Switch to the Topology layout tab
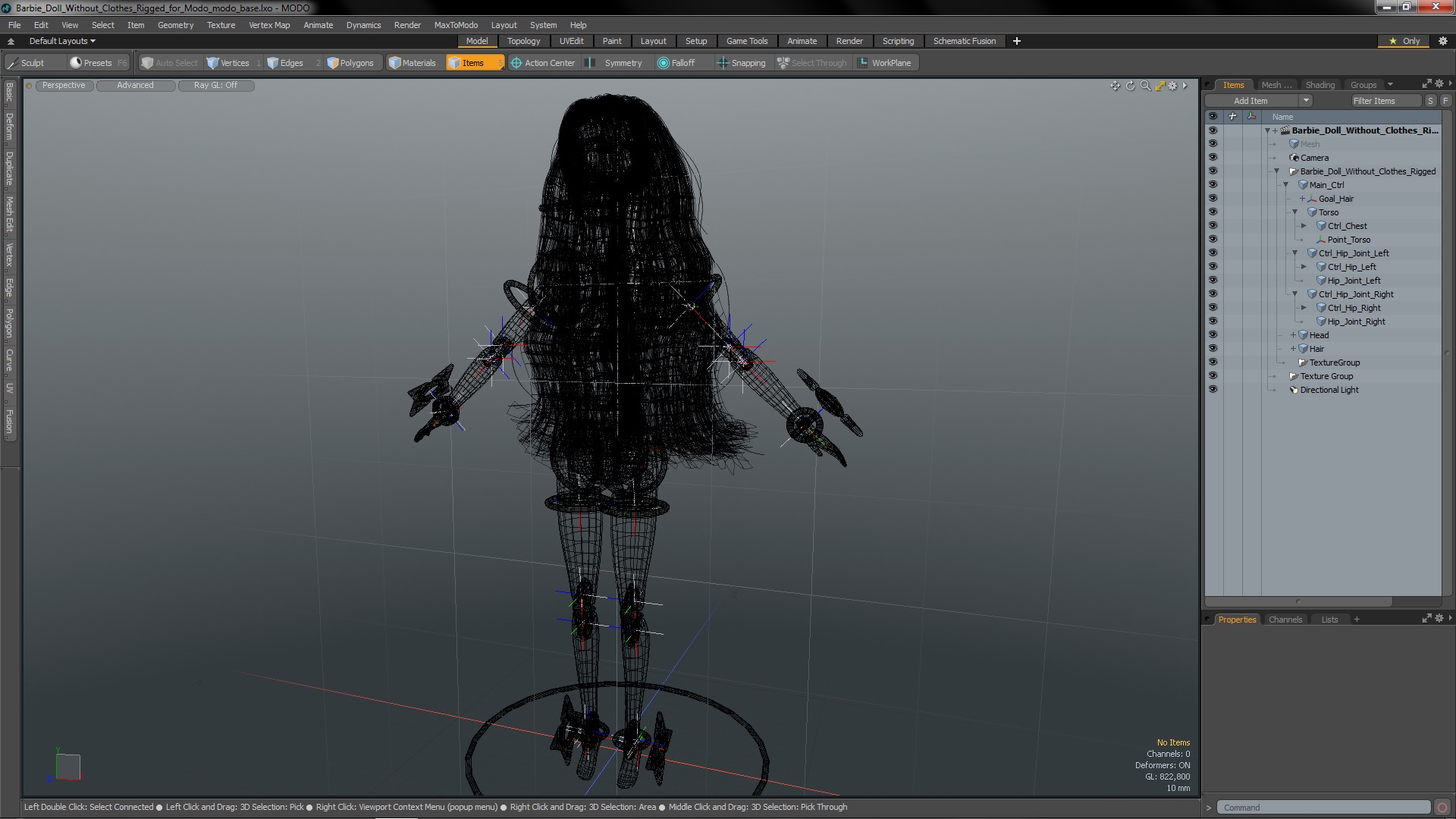1456x819 pixels. pos(523,41)
